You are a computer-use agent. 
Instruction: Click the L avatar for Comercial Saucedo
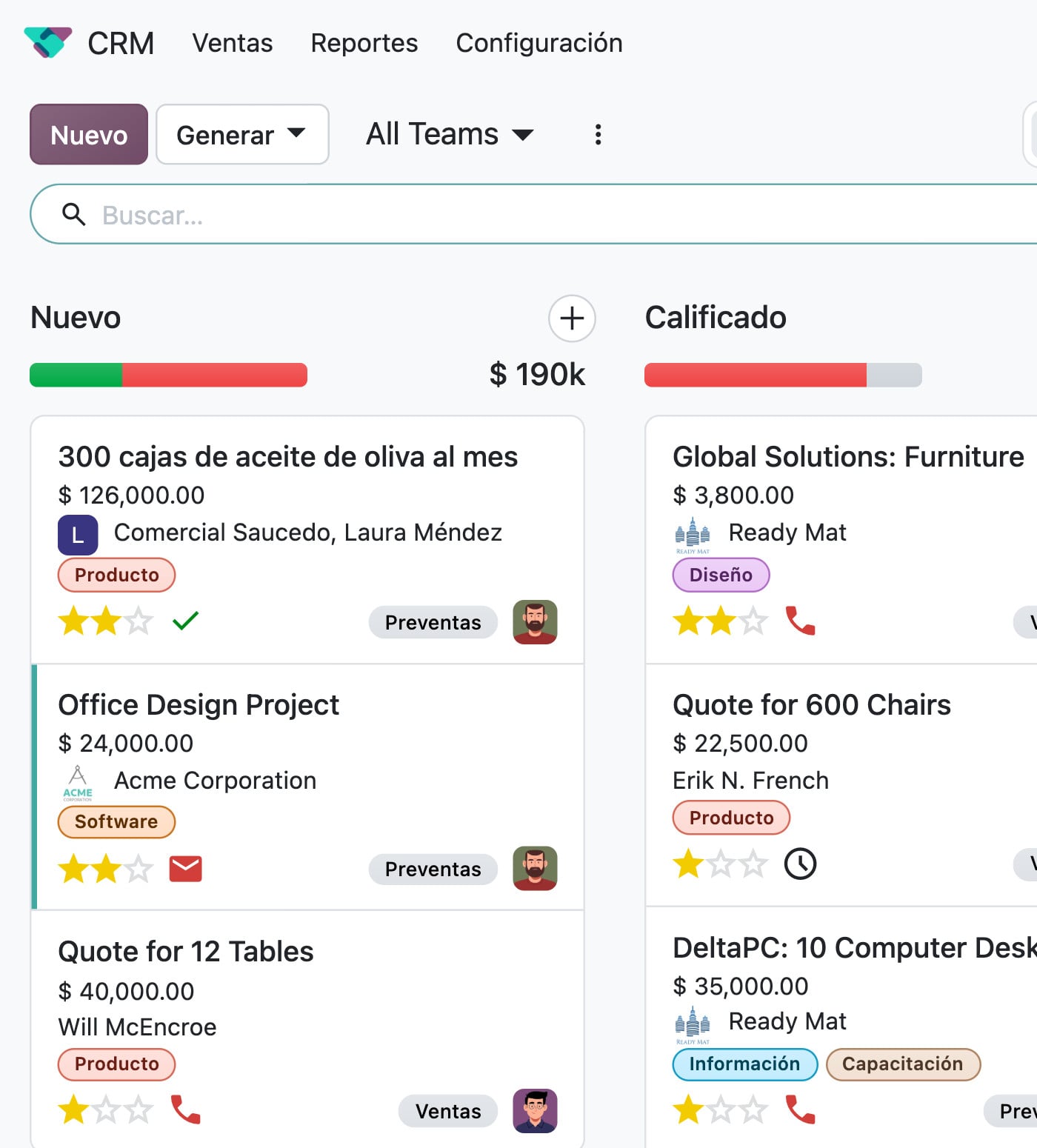78,535
